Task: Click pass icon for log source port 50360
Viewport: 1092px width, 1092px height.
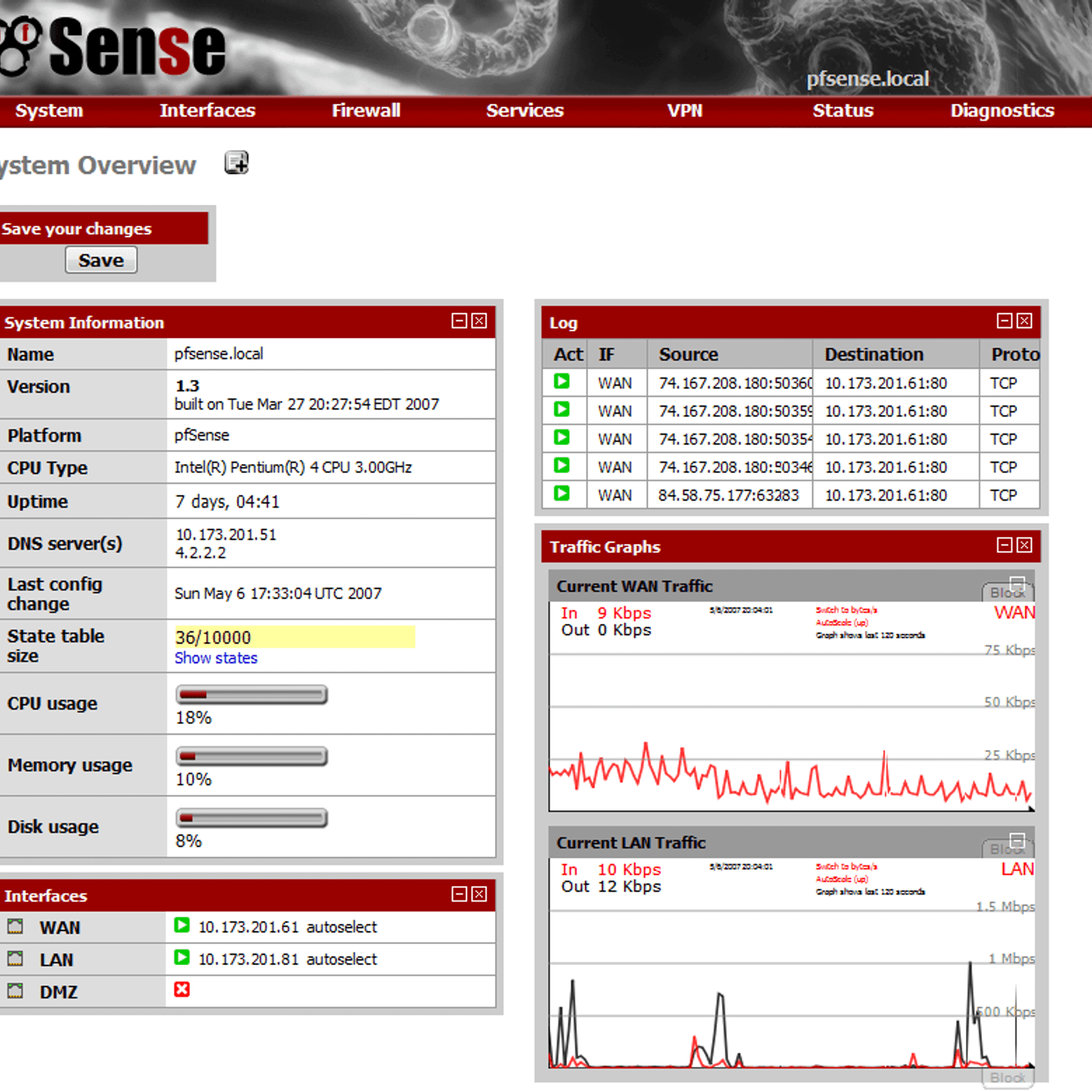Action: [x=562, y=382]
